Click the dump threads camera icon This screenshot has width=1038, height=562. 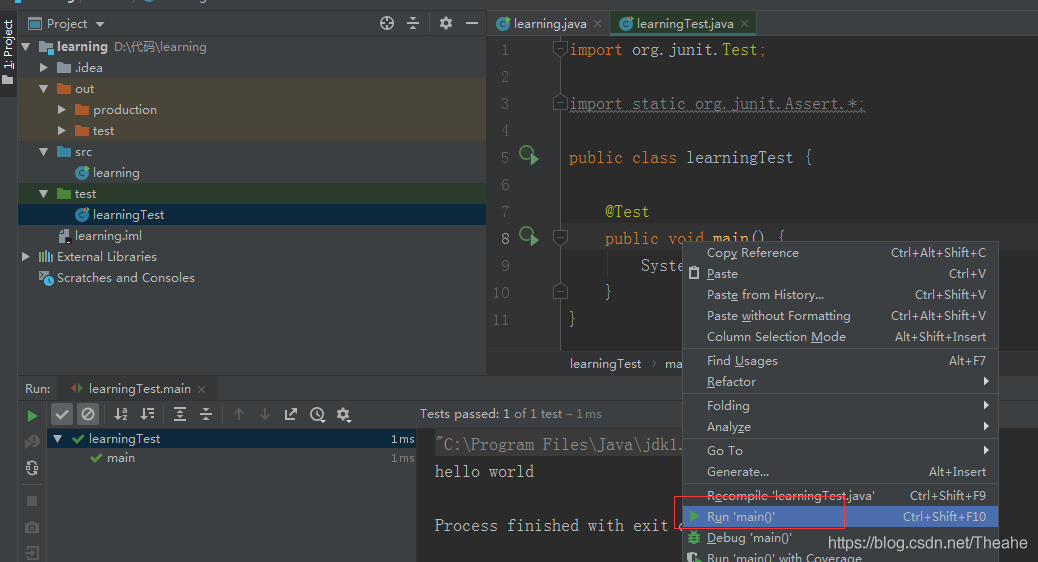[32, 528]
